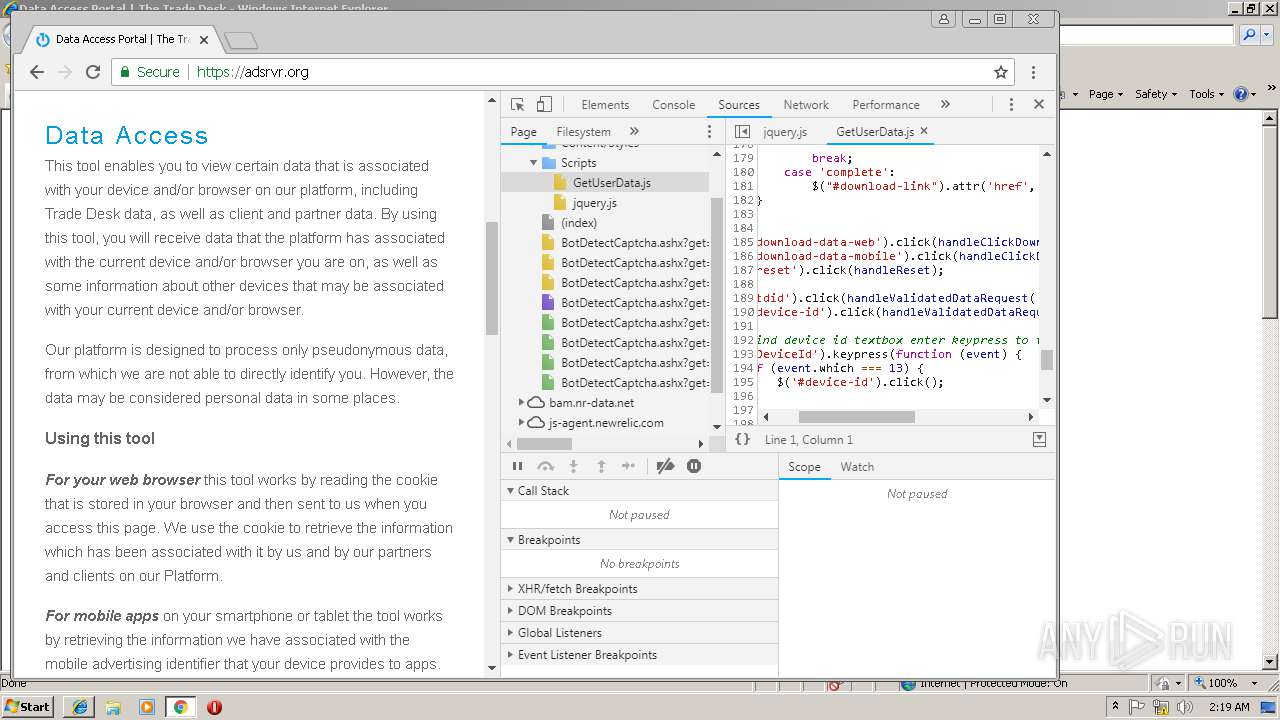The height and width of the screenshot is (720, 1280).
Task: Click the Line 1, Column 1 status
Action: [808, 440]
